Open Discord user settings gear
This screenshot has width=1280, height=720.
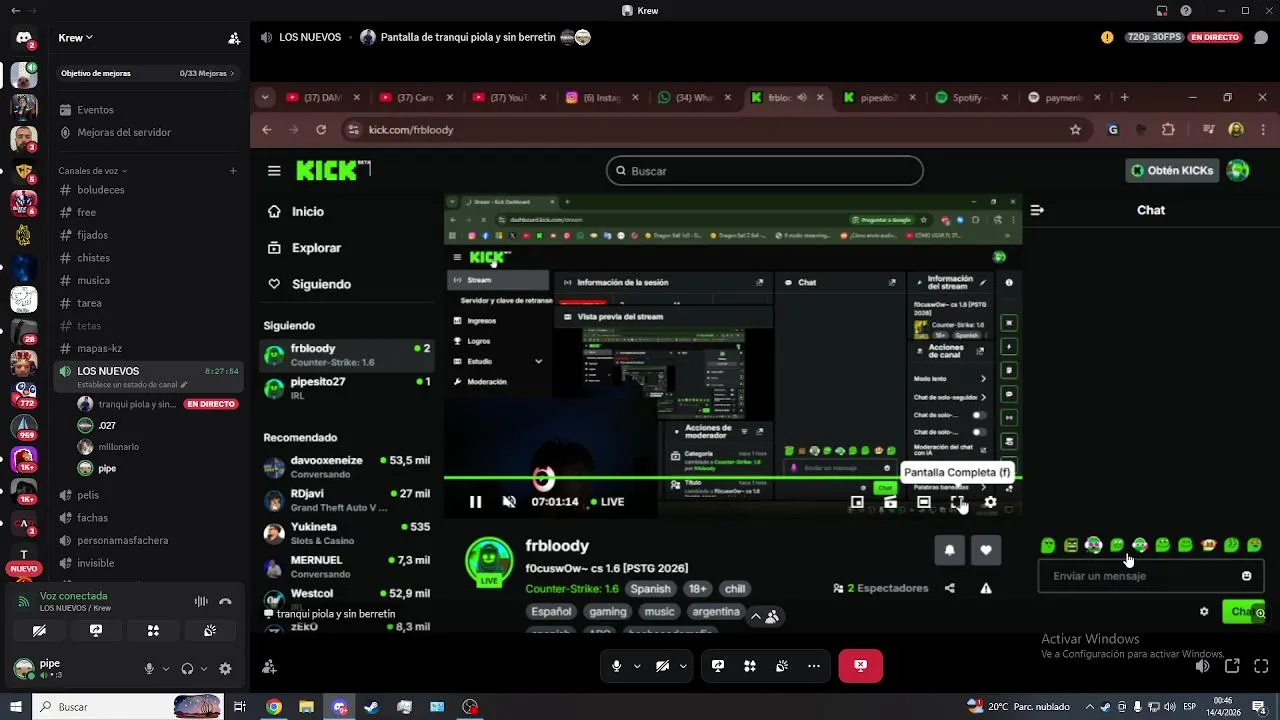pyautogui.click(x=225, y=669)
